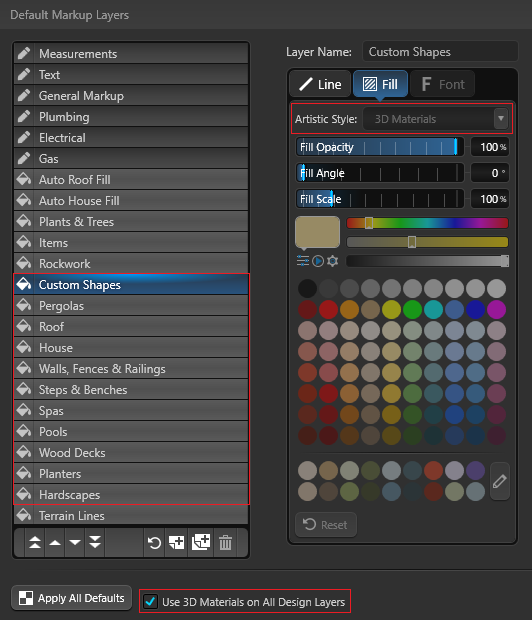Pick the magenta palette swatch
Screen dimensions: 532x620
click(496, 309)
